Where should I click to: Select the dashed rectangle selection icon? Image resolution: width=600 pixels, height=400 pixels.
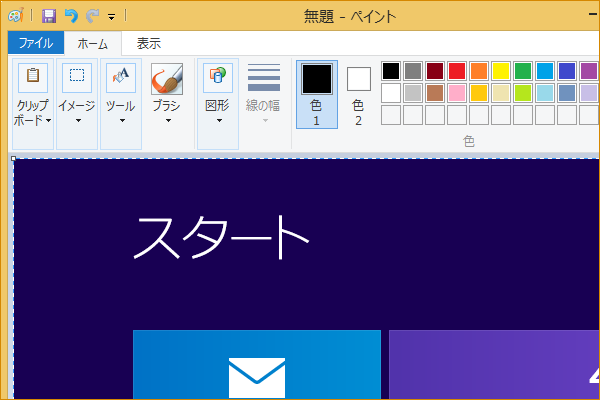77,78
